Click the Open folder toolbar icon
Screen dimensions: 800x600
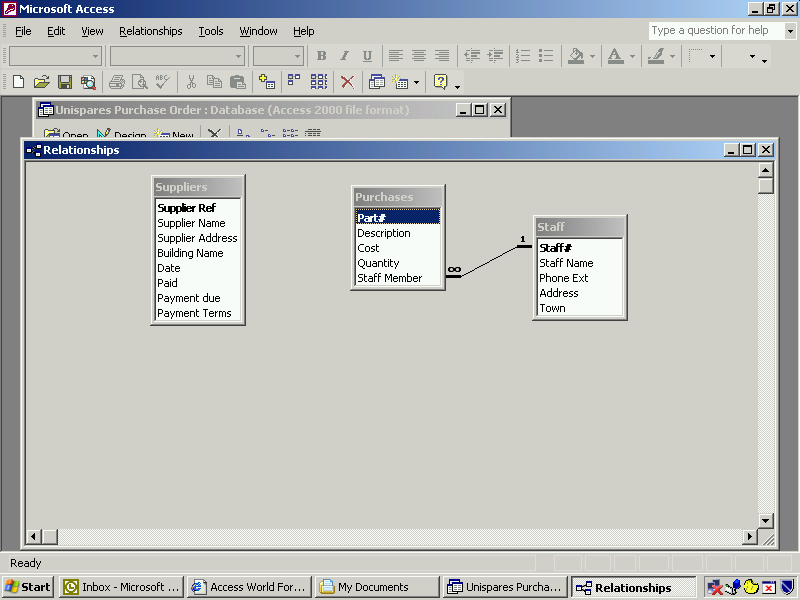pos(41,82)
